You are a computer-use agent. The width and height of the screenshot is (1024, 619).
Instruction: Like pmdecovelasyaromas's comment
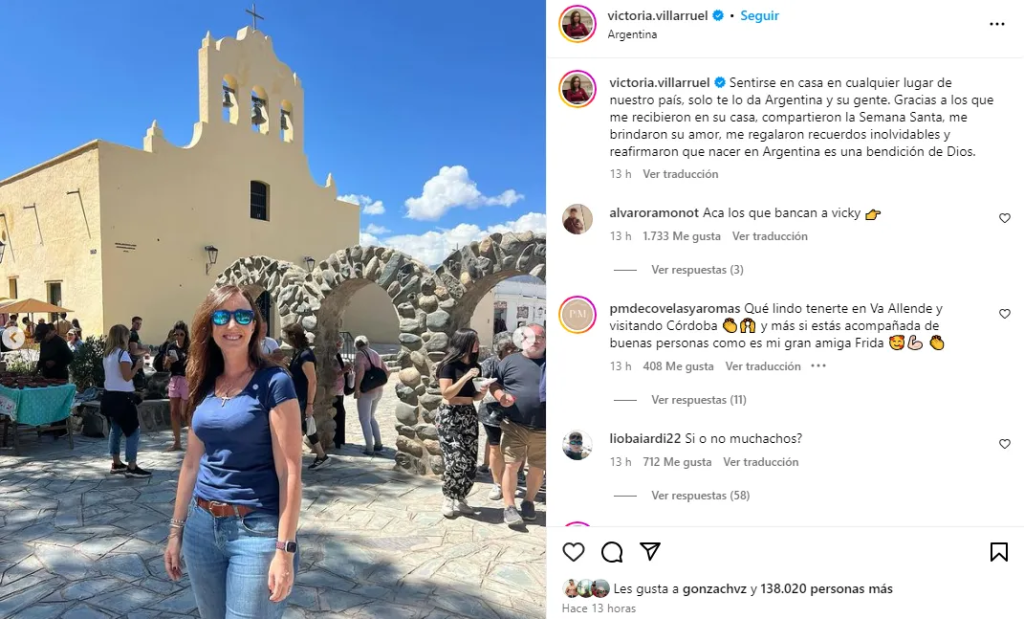[x=1004, y=314]
